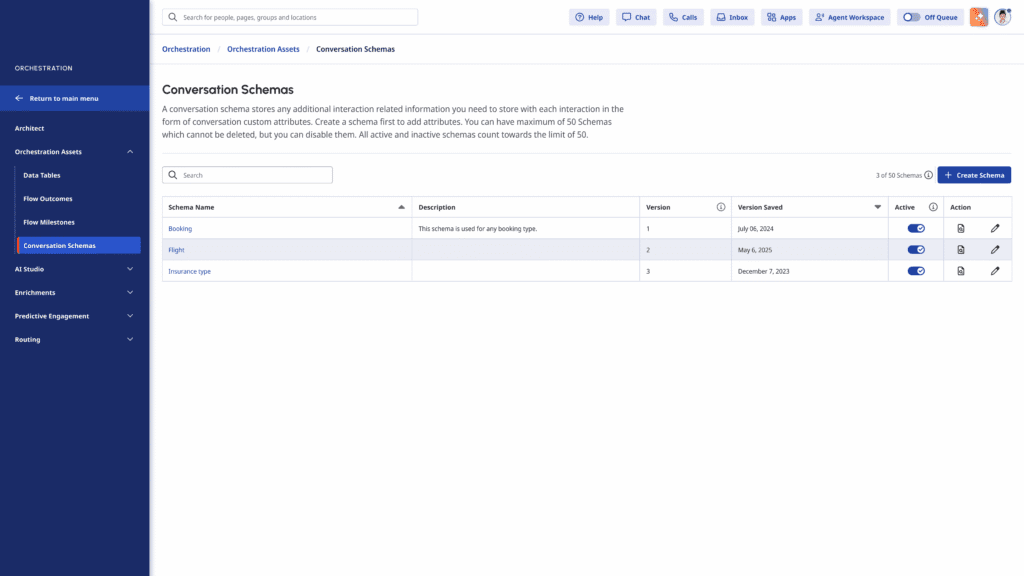Open the document icon in Flight row
1024x576 pixels.
pos(961,250)
